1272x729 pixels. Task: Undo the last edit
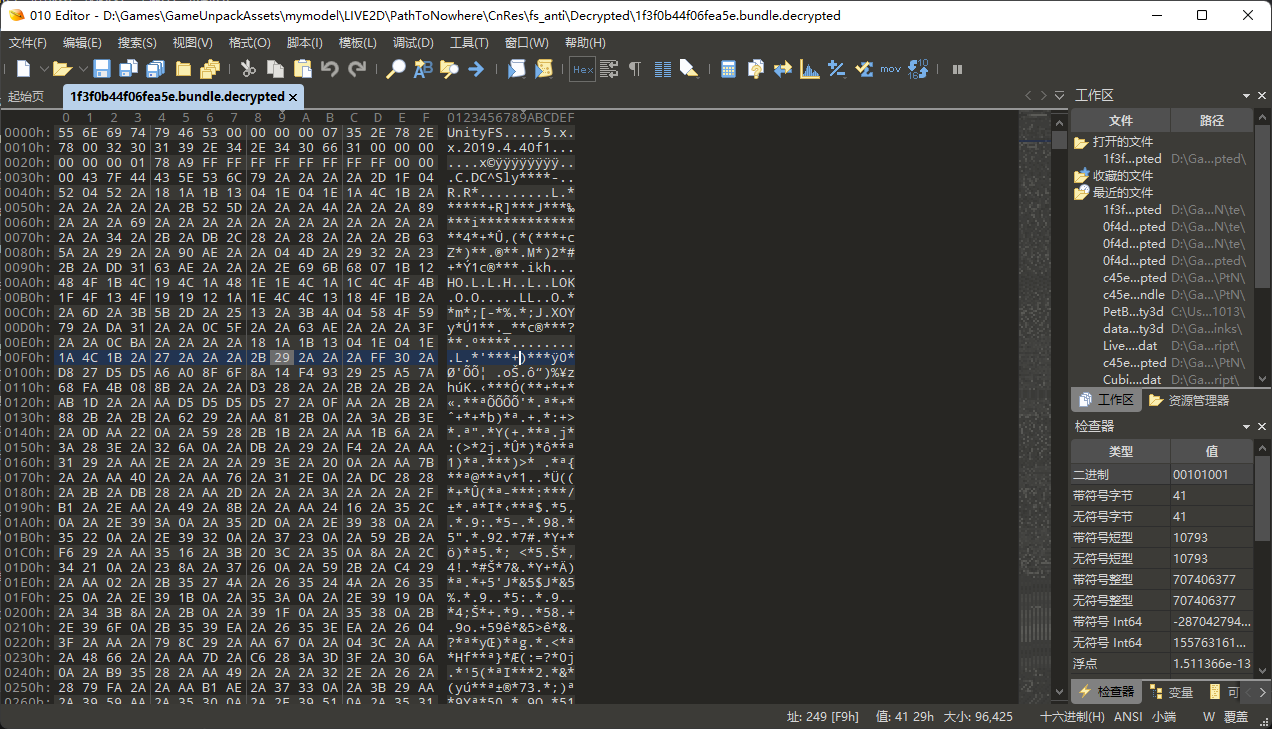coord(329,69)
